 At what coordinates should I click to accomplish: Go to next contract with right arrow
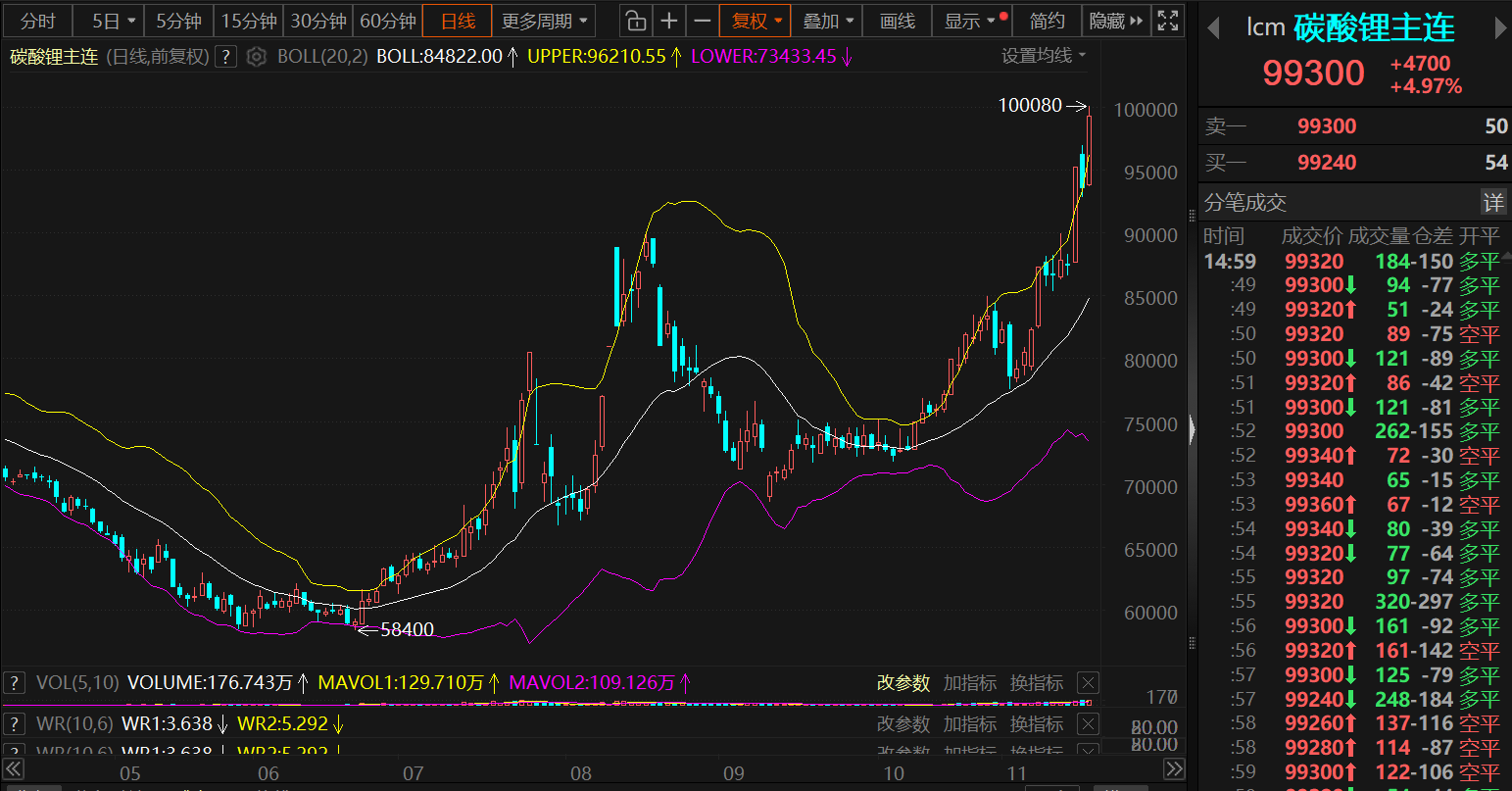click(1498, 29)
